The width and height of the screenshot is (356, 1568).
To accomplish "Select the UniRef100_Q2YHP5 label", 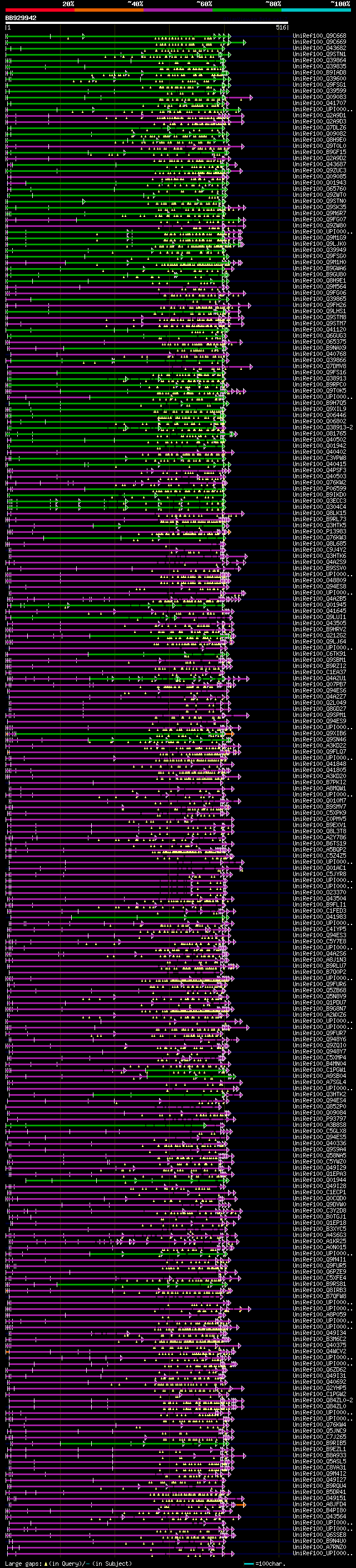I will pyautogui.click(x=319, y=1388).
